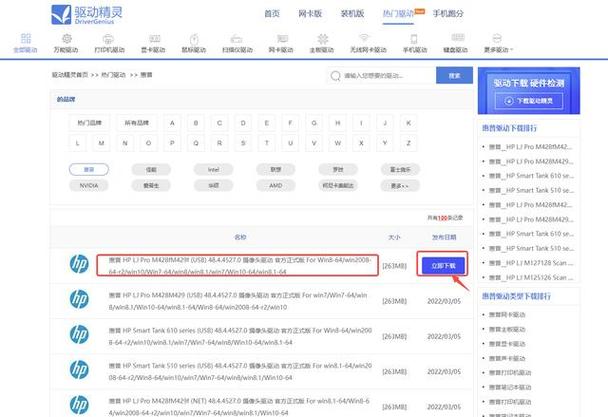Open HP LJ Pro M428M429 (USB) driver link
The image size is (608, 417).
point(238,301)
